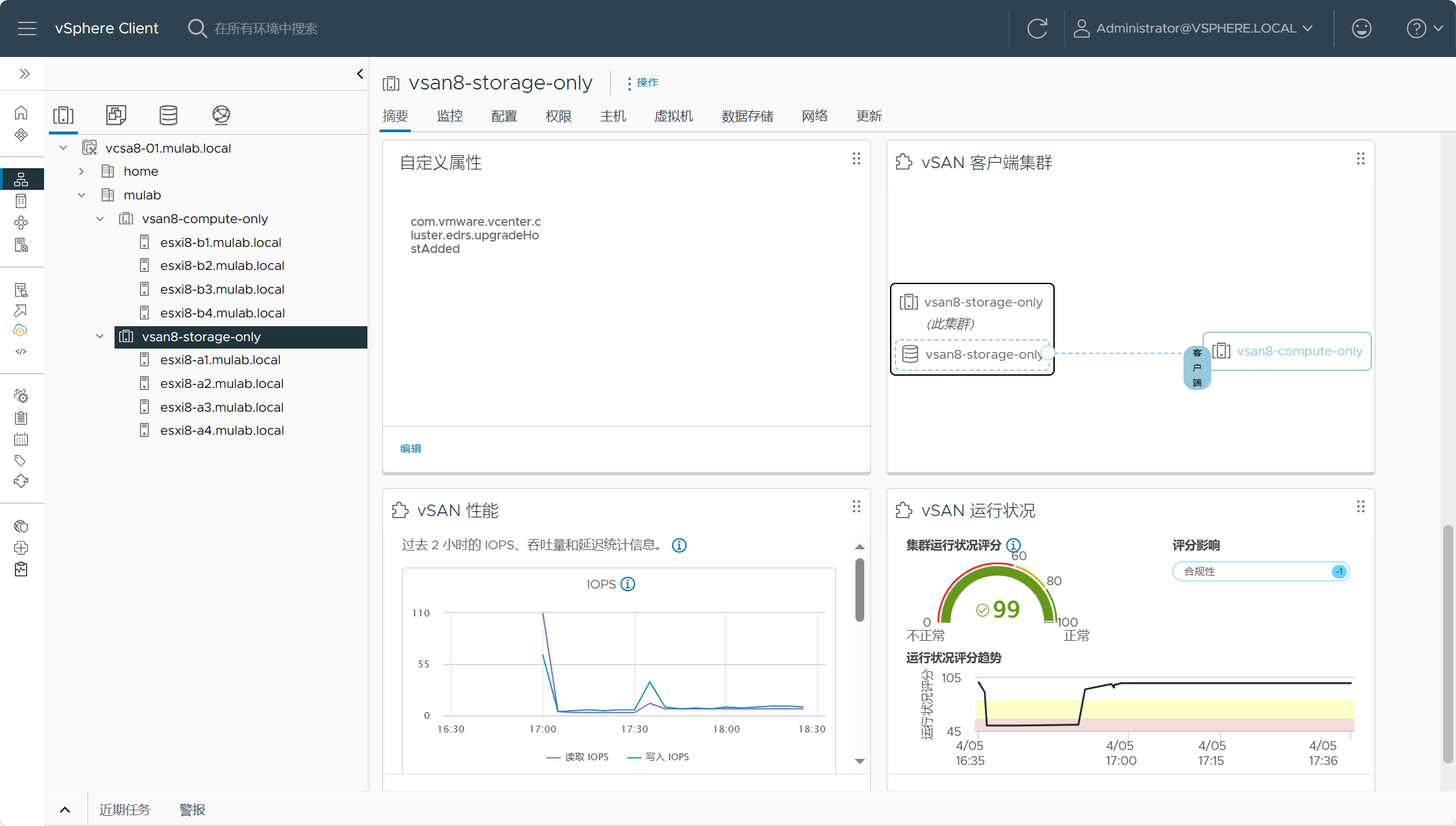Select Hosts and Clusters inventory view icon
This screenshot has height=826, width=1456.
(x=64, y=115)
